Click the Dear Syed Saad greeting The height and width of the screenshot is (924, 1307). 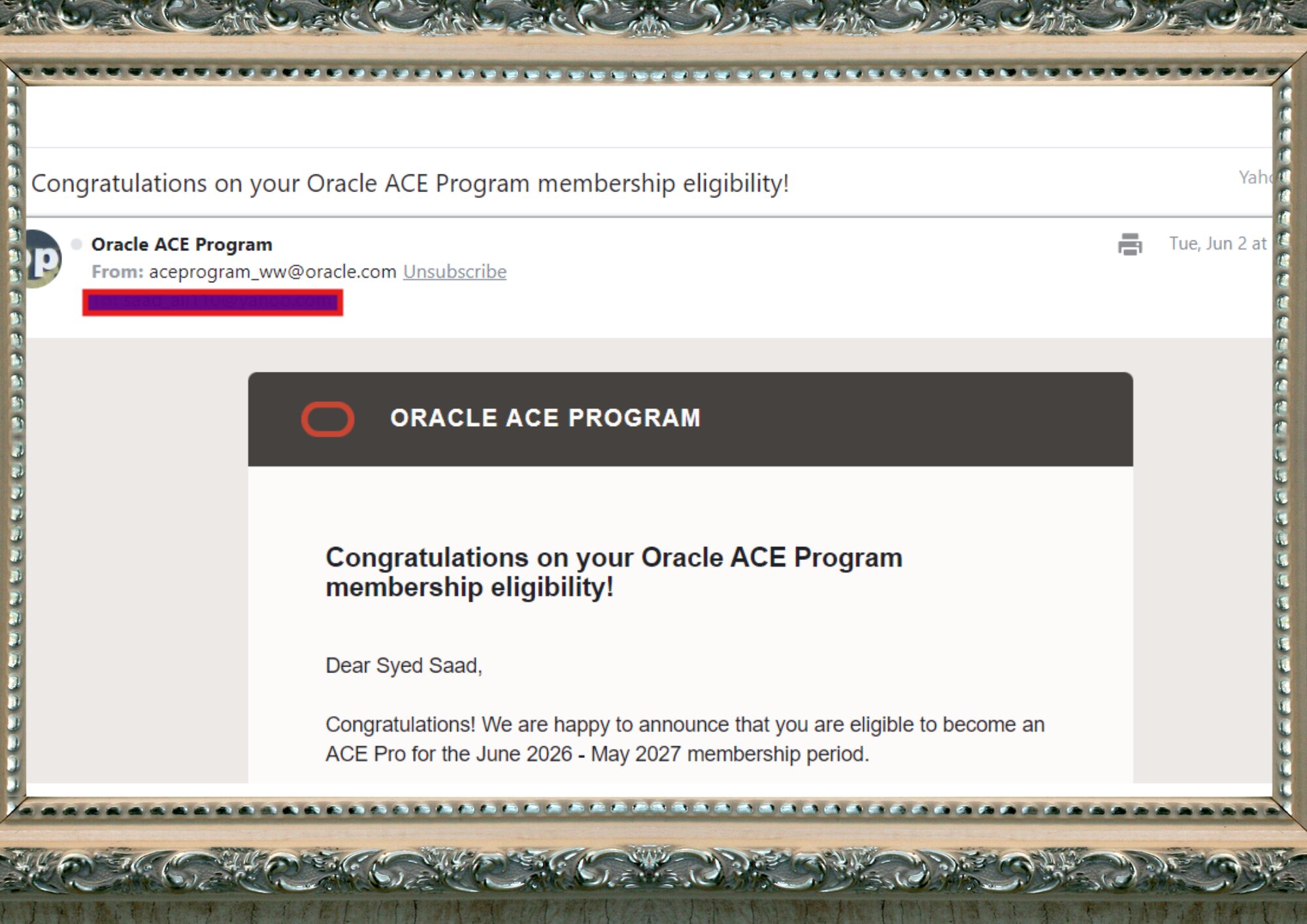tap(404, 665)
